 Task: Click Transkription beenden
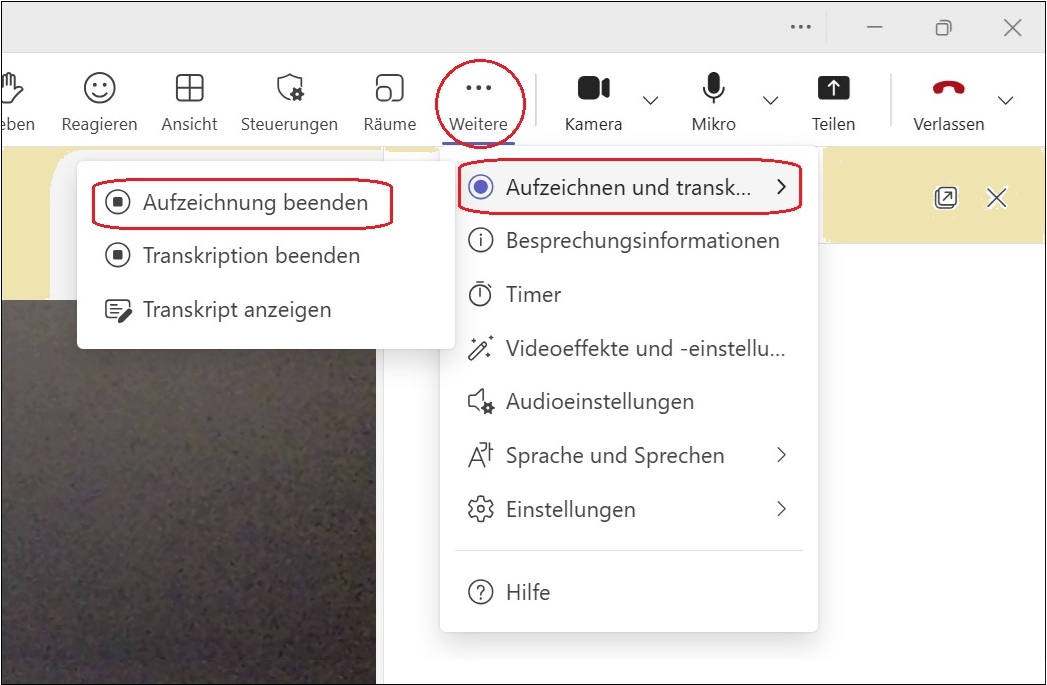click(x=250, y=256)
